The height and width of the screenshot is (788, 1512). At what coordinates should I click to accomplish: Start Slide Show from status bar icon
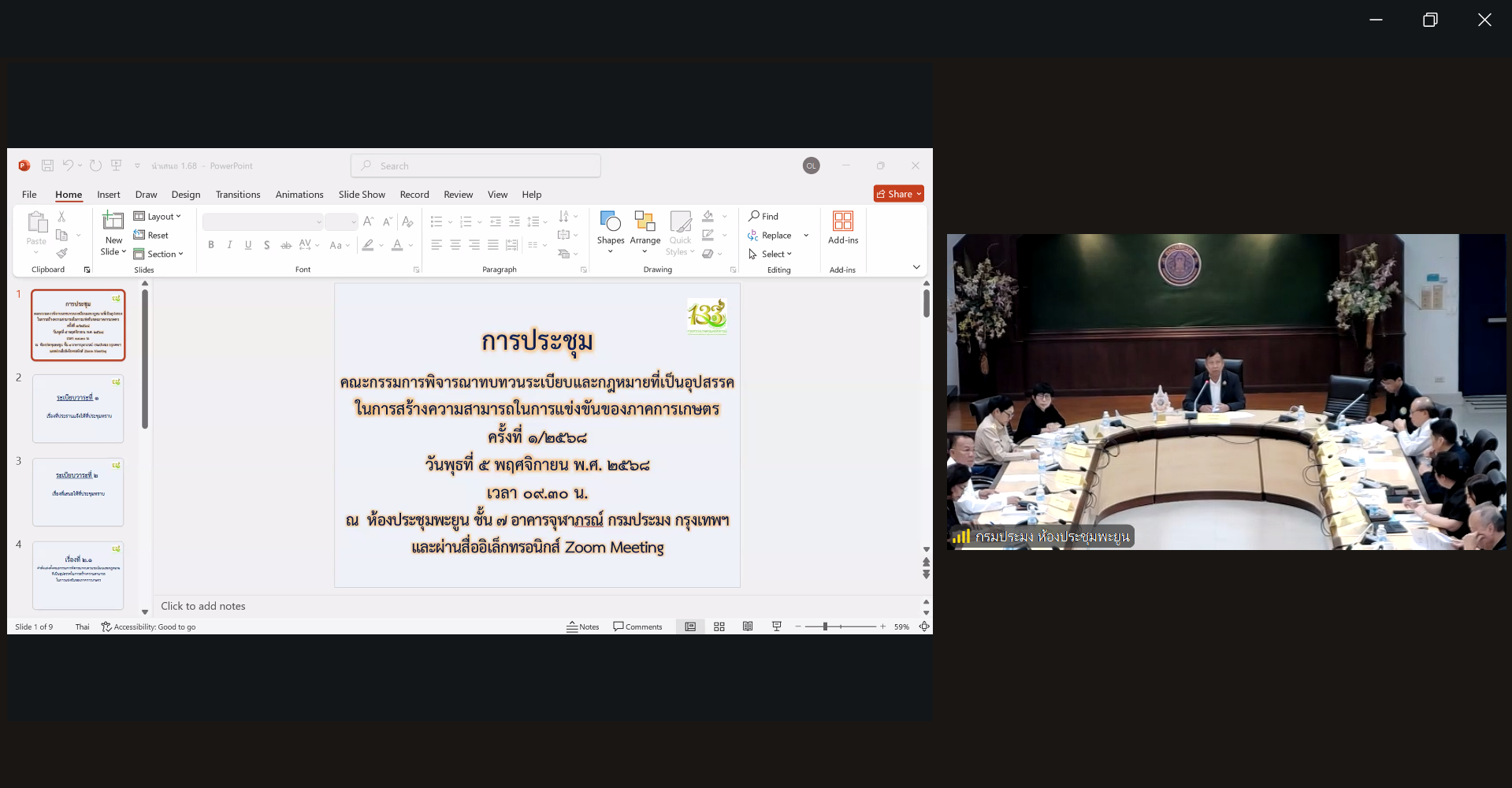pos(777,626)
